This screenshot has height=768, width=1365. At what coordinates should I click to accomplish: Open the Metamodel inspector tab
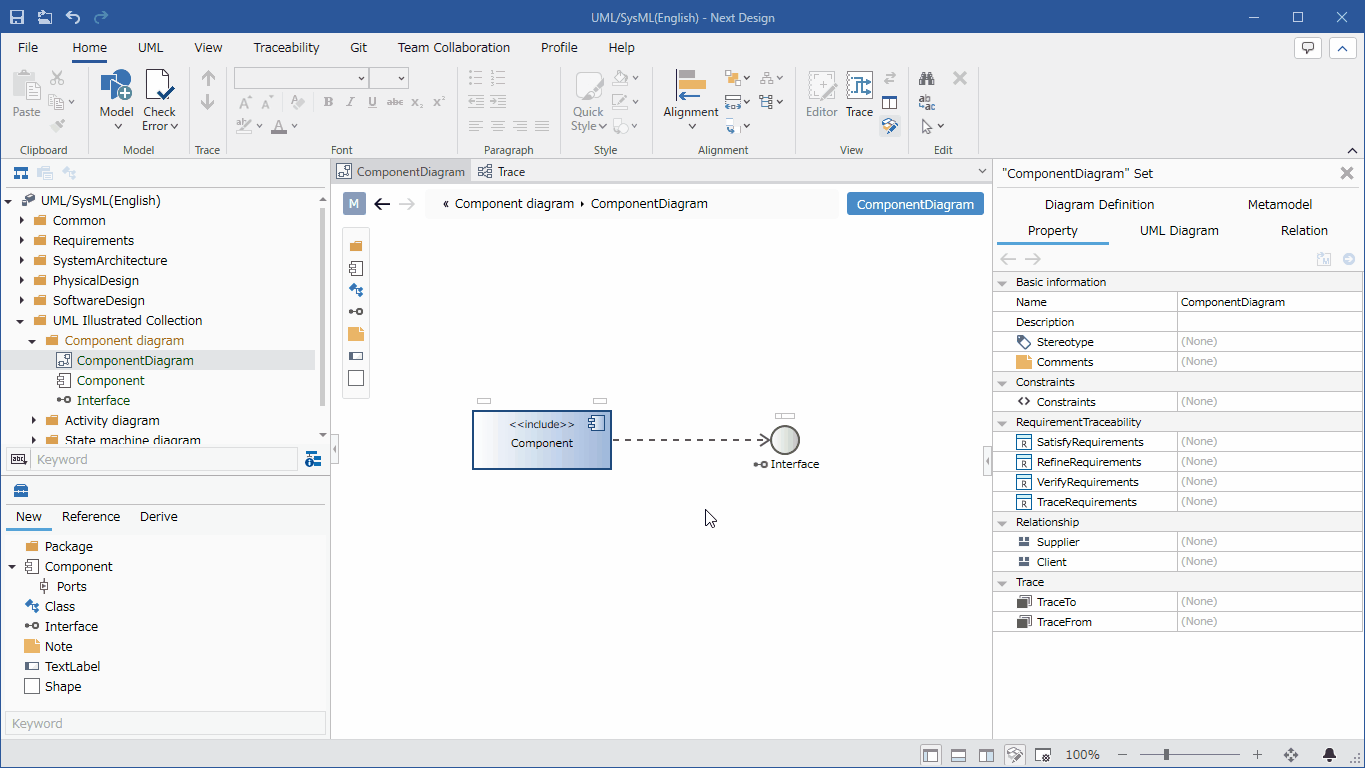point(1279,204)
